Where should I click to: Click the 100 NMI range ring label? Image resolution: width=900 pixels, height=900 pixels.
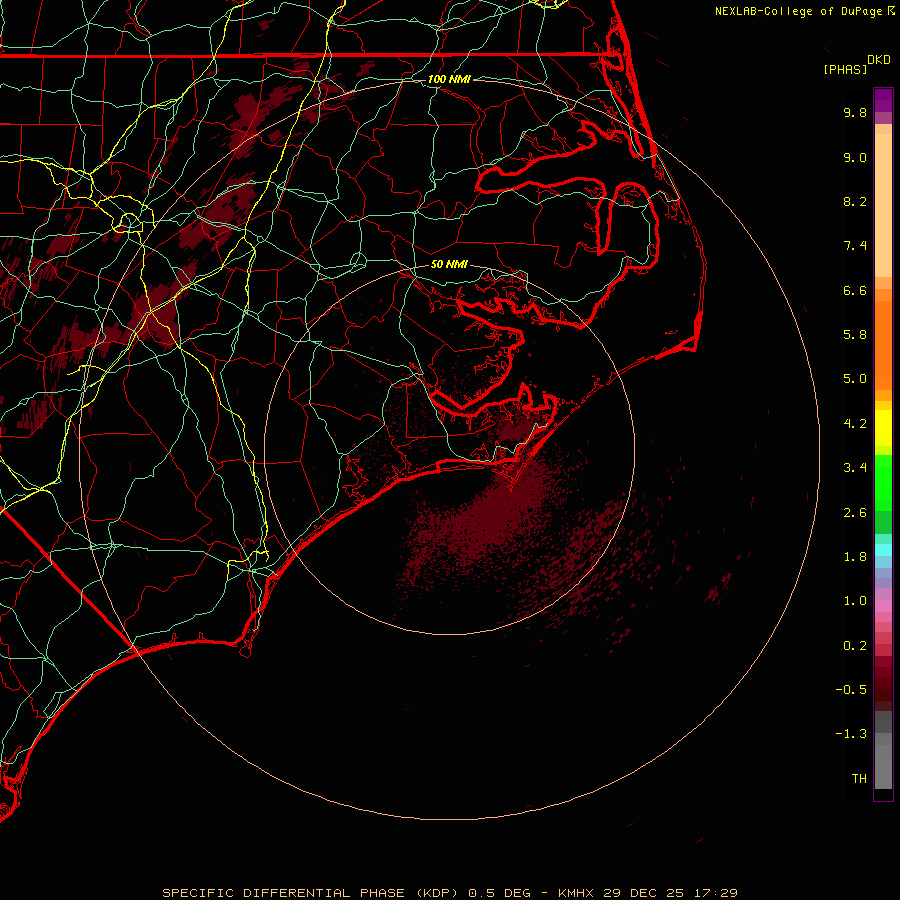449,79
